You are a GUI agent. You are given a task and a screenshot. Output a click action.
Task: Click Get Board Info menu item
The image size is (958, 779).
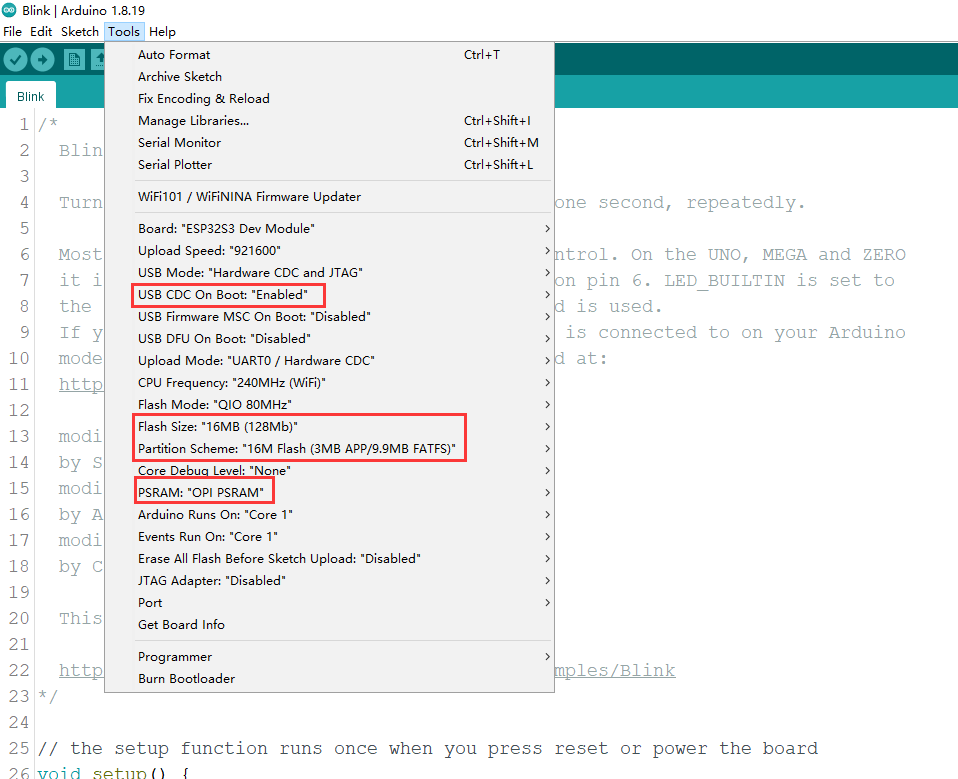pos(181,625)
